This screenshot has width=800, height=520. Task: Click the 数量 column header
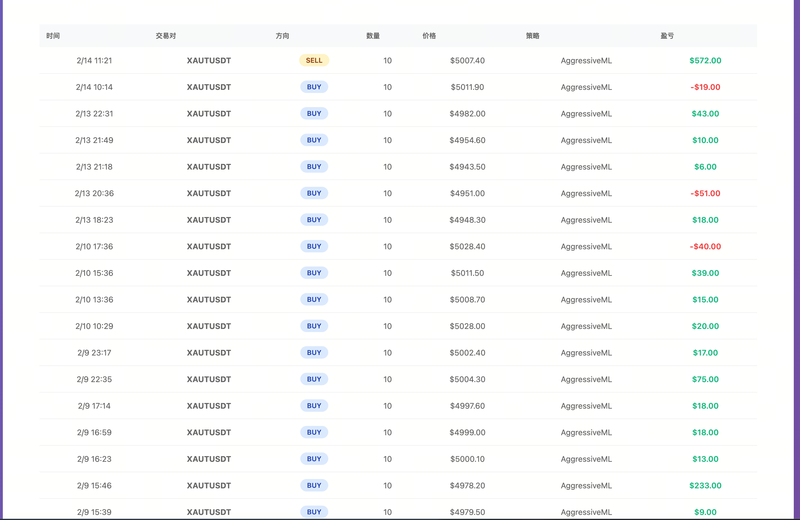pyautogui.click(x=372, y=36)
